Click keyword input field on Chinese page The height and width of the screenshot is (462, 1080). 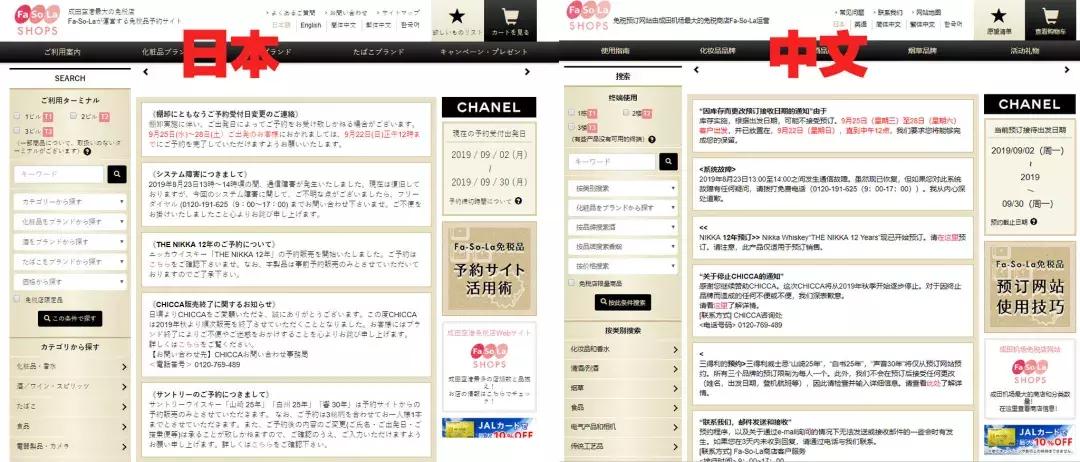(612, 162)
